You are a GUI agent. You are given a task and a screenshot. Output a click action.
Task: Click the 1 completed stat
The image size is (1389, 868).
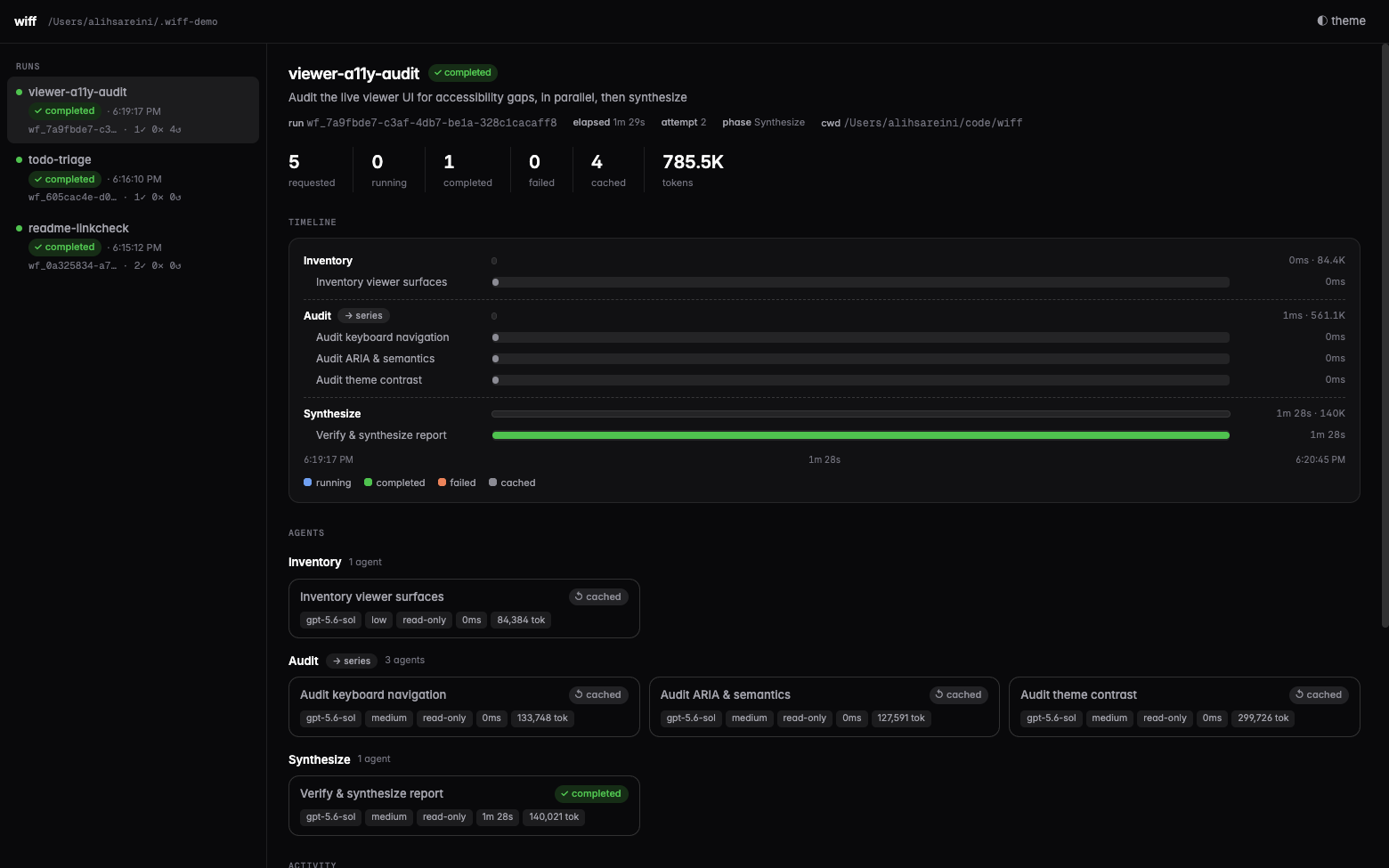(x=467, y=170)
